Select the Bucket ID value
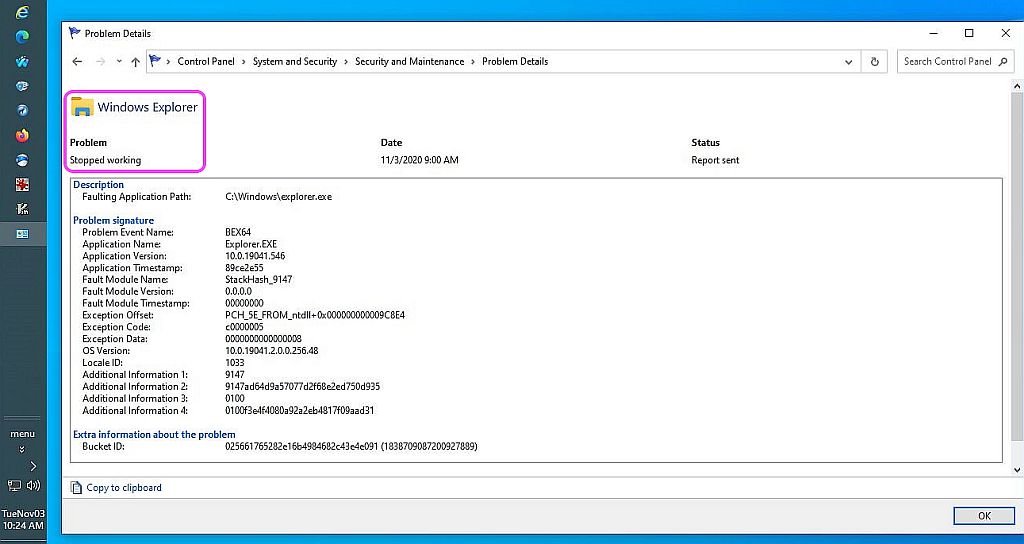Image resolution: width=1024 pixels, height=544 pixels. tap(351, 447)
